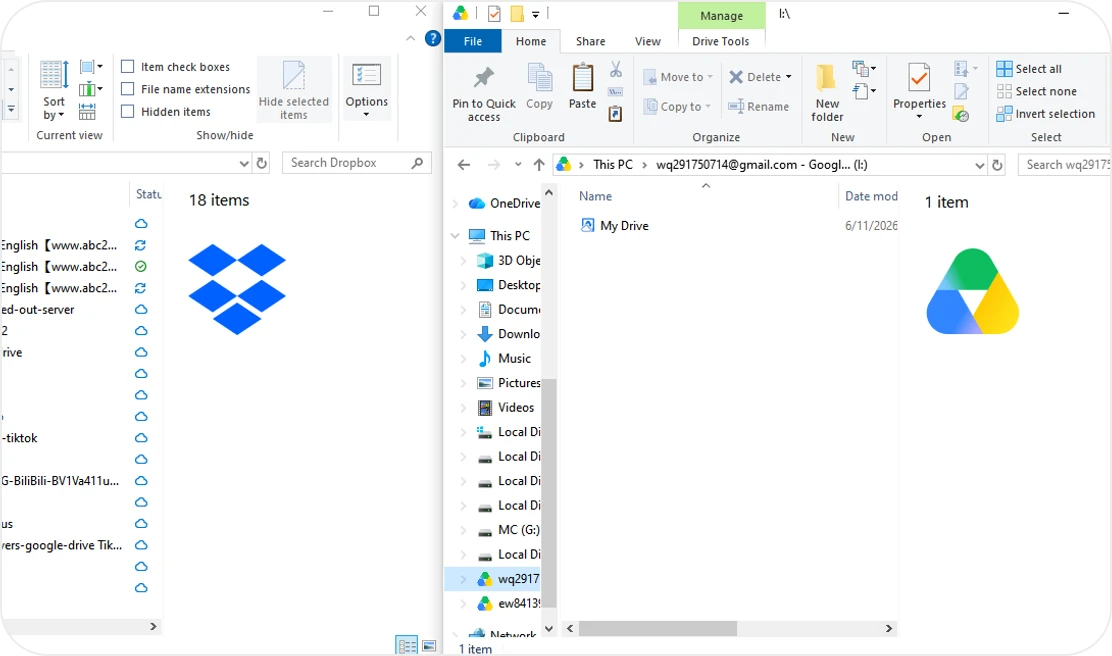The width and height of the screenshot is (1112, 656).
Task: Open Dropbox address bar history dropdown
Action: 244,163
